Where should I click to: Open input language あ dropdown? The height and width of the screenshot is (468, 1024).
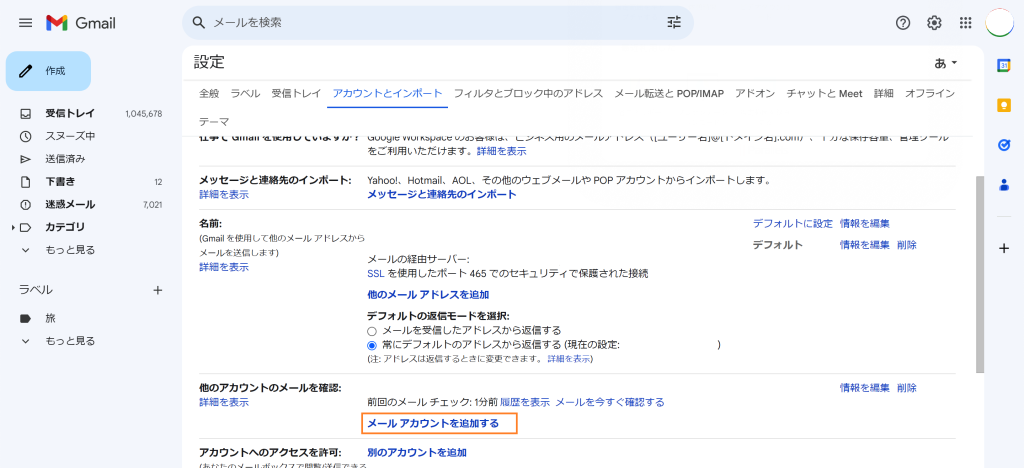click(946, 63)
